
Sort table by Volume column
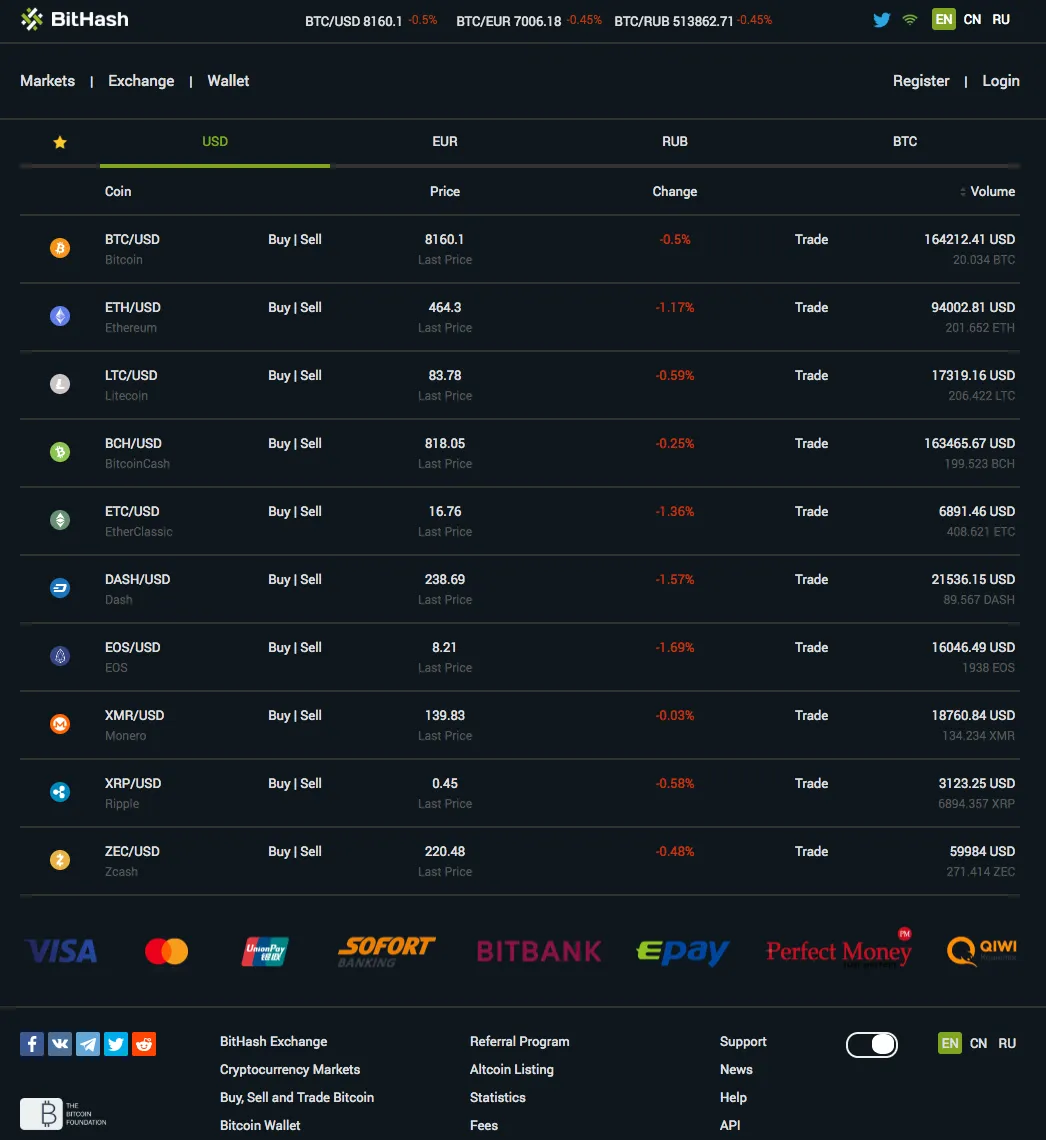coord(988,191)
